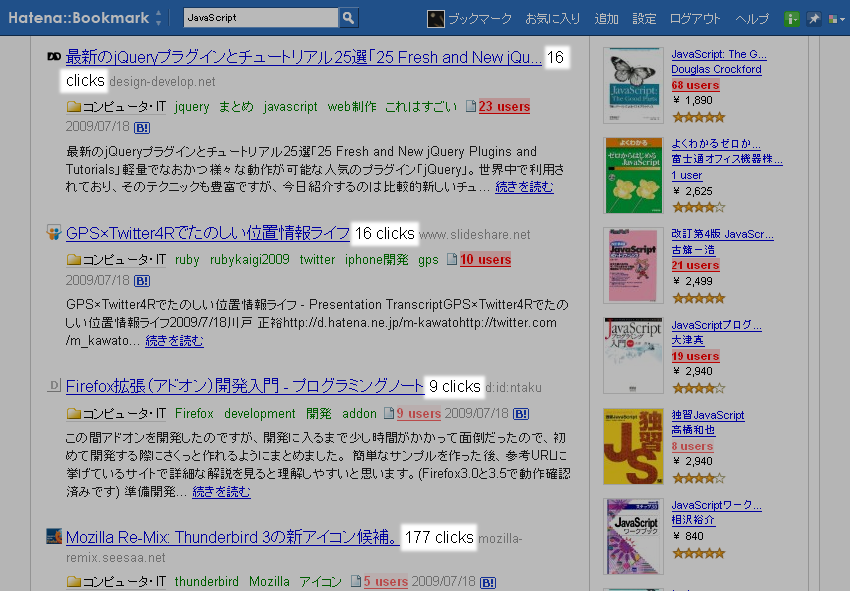Click the folder icon in the jQuery entry
Viewport: 850px width, 591px height.
click(x=73, y=107)
